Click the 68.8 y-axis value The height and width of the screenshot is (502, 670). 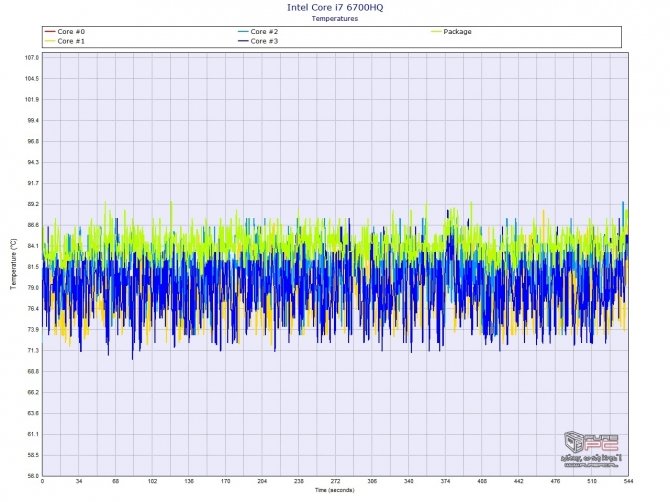(x=32, y=372)
